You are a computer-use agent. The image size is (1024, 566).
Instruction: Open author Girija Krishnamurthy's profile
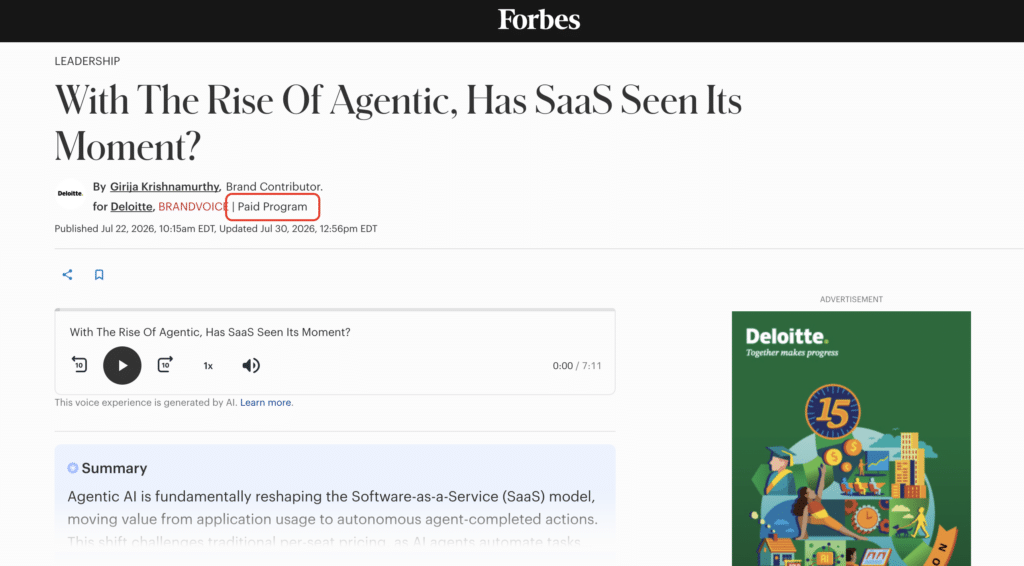[x=165, y=187]
